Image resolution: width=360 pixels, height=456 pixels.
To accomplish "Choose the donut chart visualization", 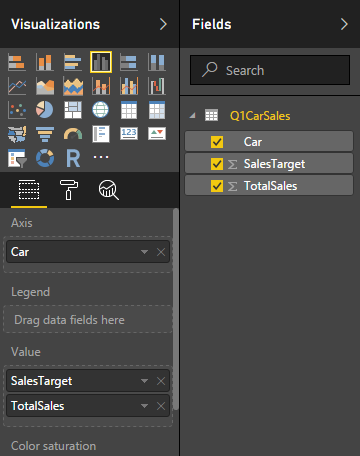I will (x=45, y=158).
